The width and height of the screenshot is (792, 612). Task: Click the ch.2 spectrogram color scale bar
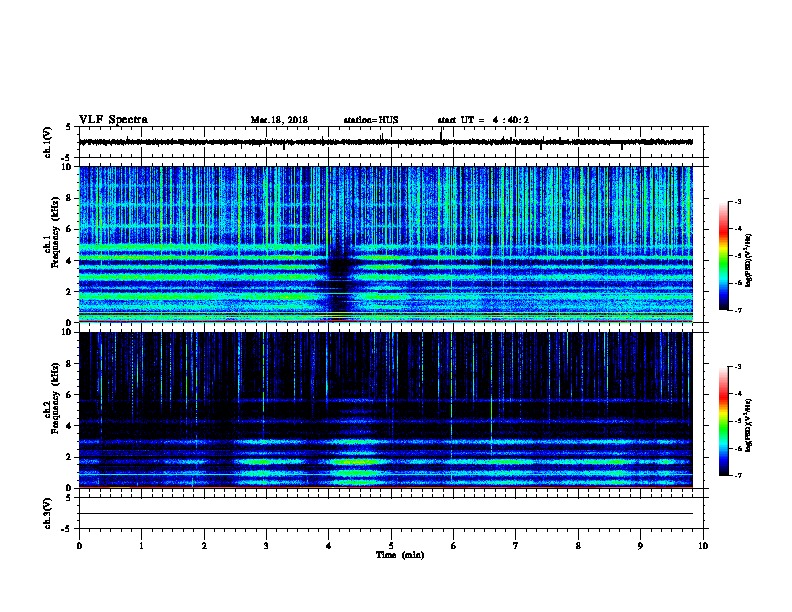(x=723, y=421)
